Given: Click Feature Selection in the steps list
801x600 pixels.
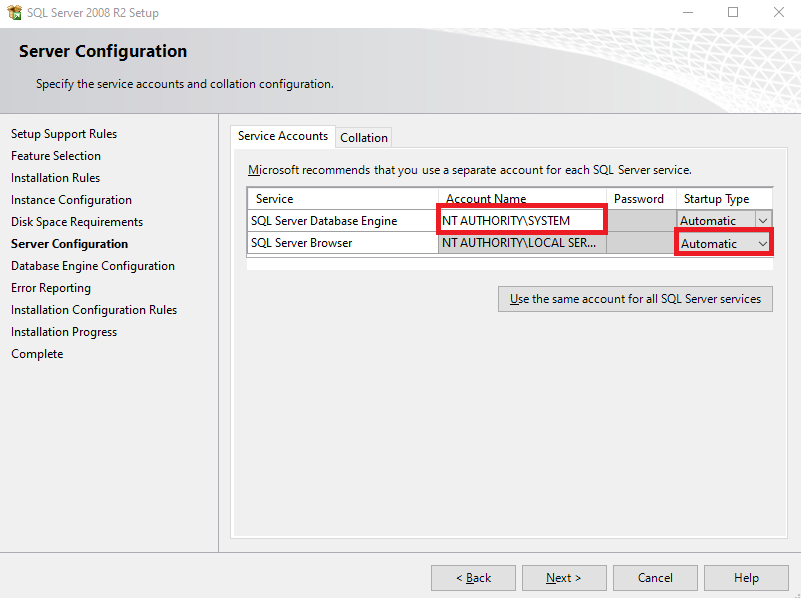Looking at the screenshot, I should pyautogui.click(x=56, y=156).
